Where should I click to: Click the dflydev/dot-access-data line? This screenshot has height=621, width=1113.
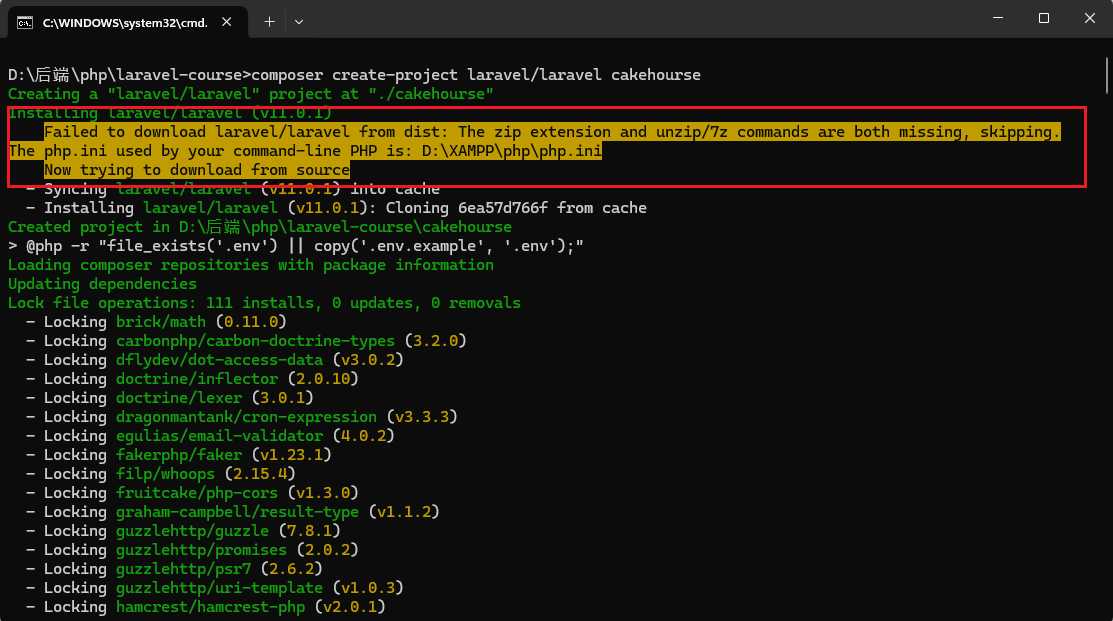pos(215,360)
